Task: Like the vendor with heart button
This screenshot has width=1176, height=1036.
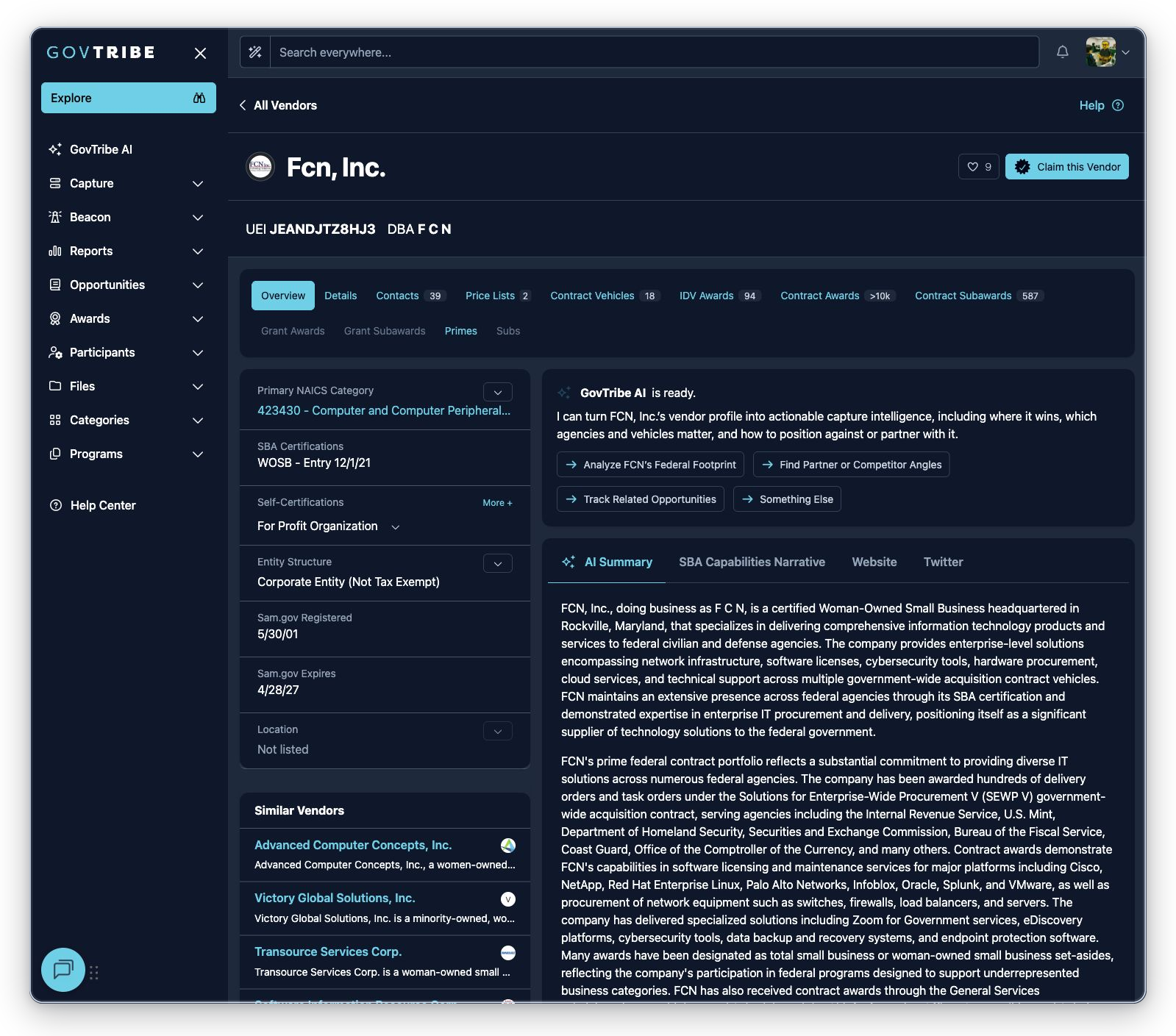Action: click(979, 167)
